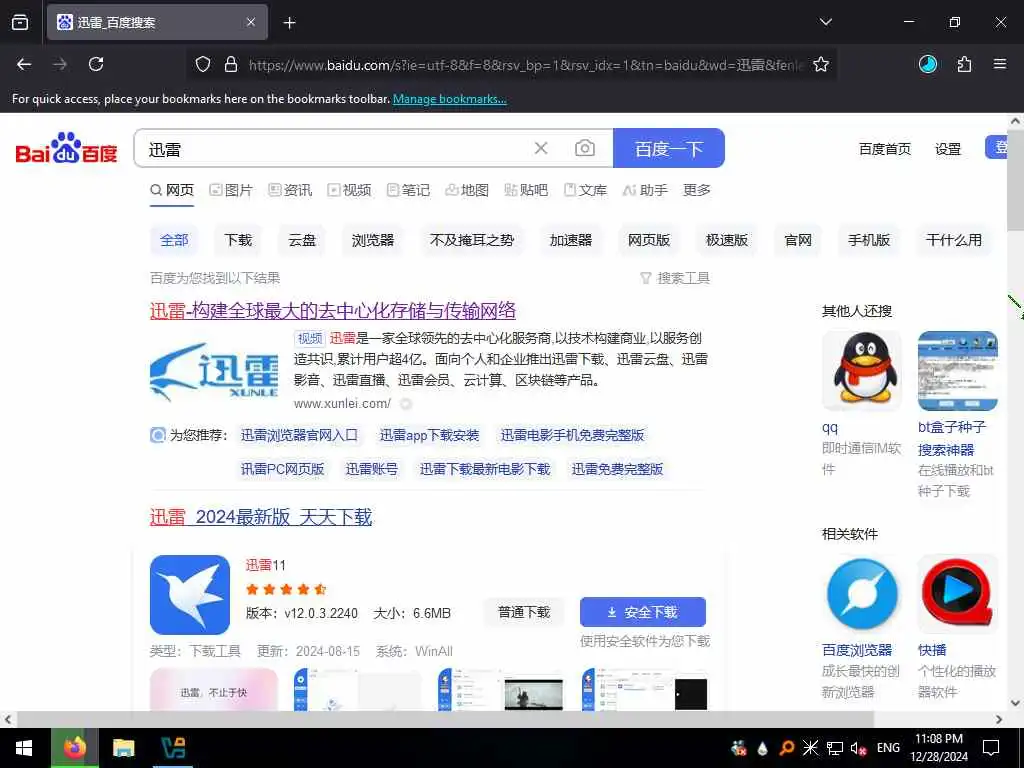The width and height of the screenshot is (1024, 768).
Task: Open image search via the camera icon
Action: 584,148
